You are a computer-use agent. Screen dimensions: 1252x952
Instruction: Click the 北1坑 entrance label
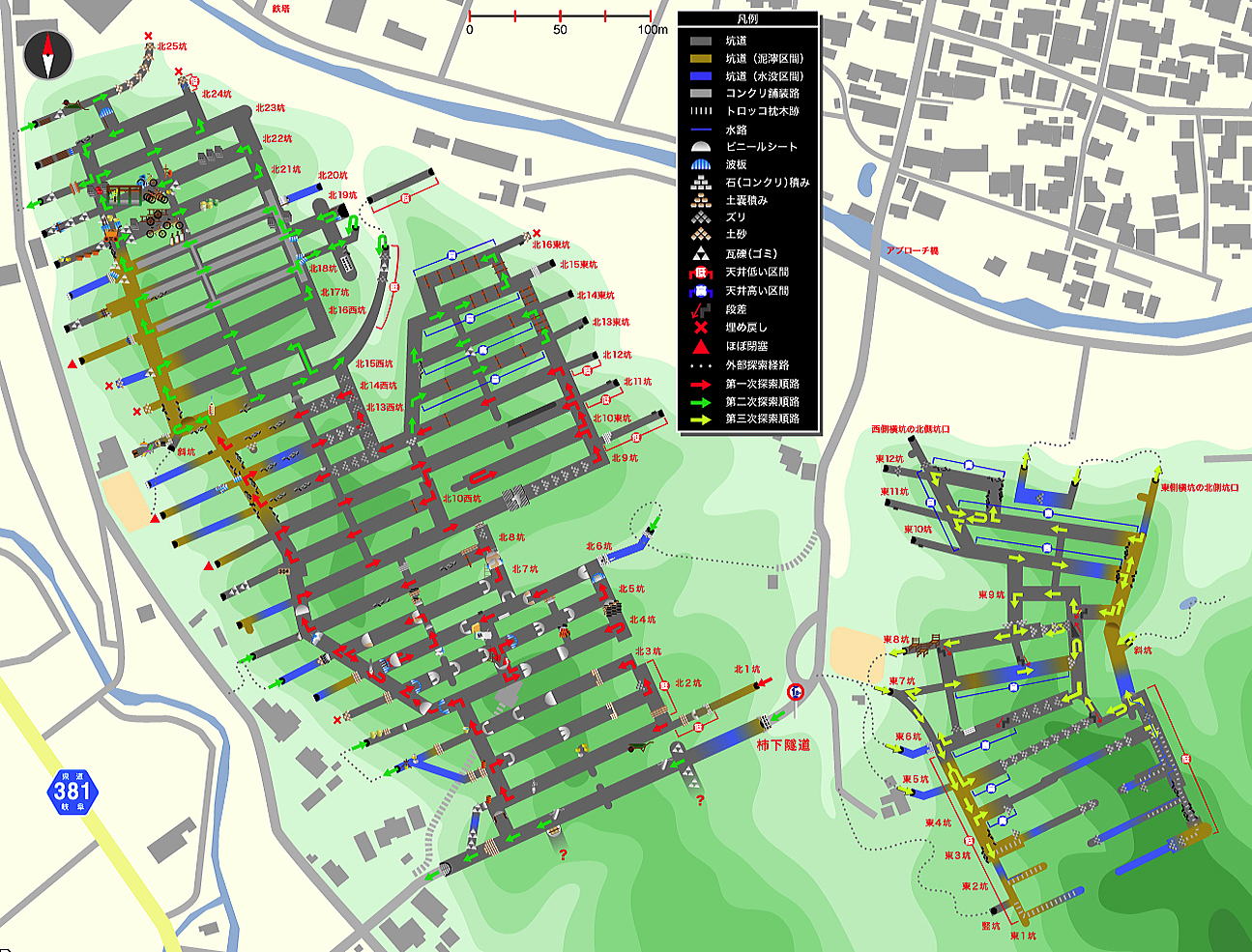pyautogui.click(x=746, y=669)
